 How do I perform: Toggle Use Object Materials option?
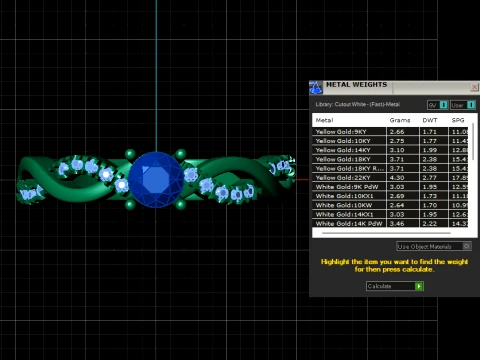(434, 246)
